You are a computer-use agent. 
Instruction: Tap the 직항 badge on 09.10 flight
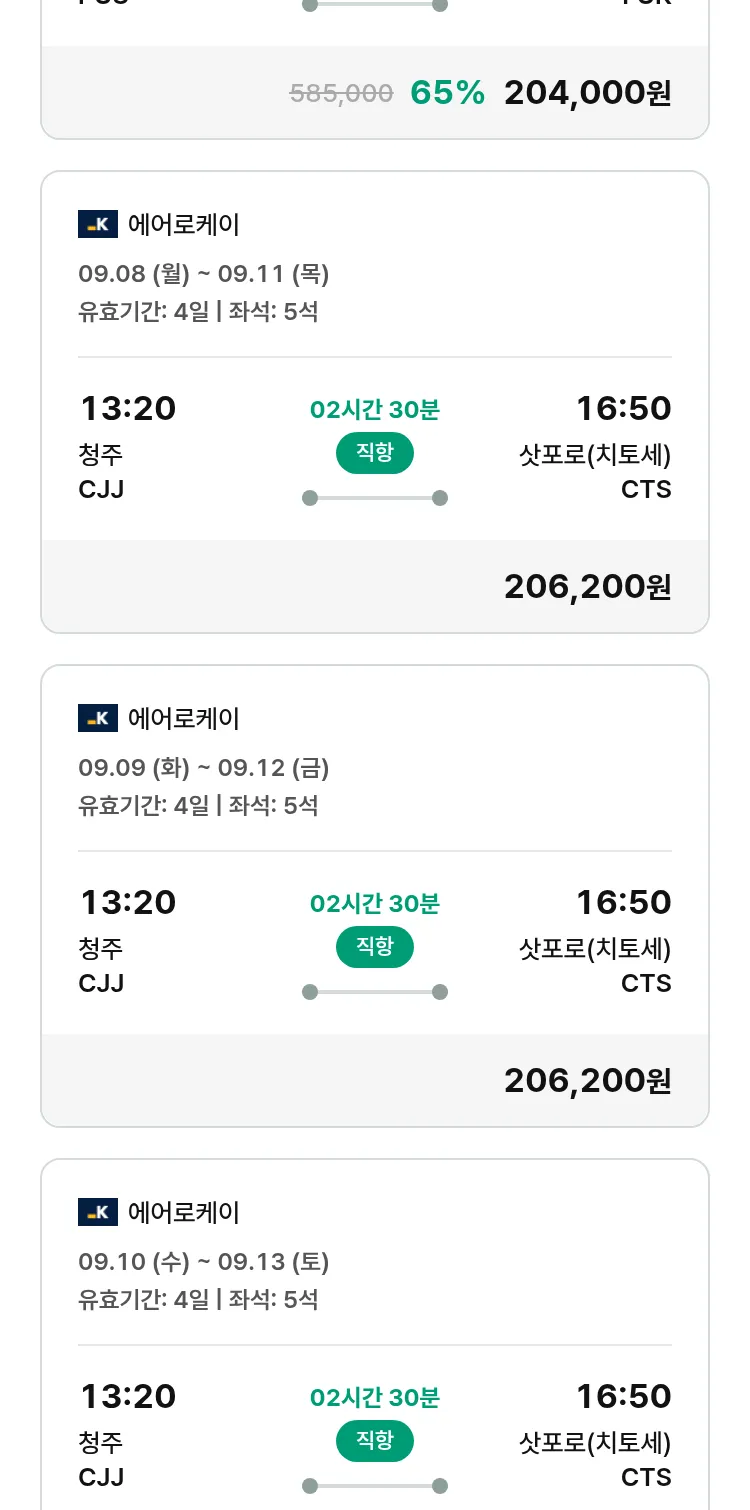(x=375, y=1441)
